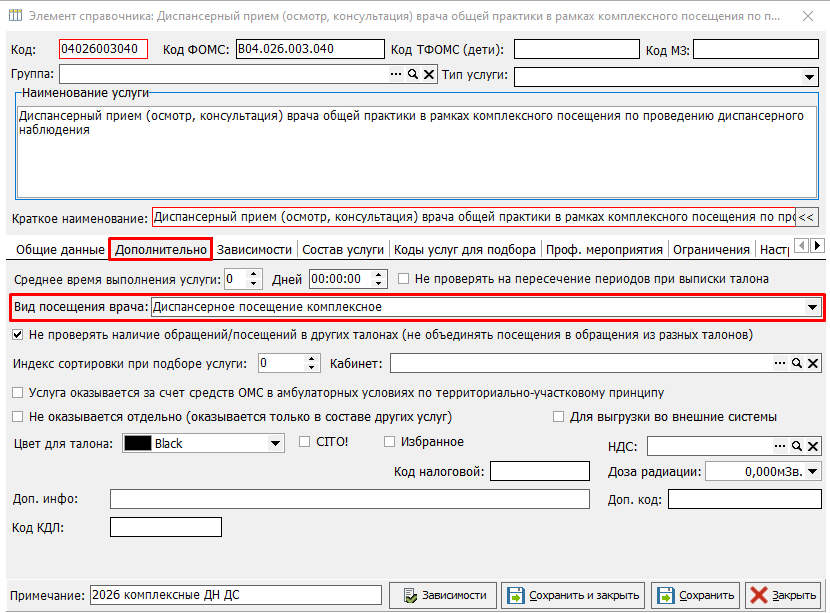Close the dialog with title bar X
830x613 pixels.
click(x=808, y=16)
